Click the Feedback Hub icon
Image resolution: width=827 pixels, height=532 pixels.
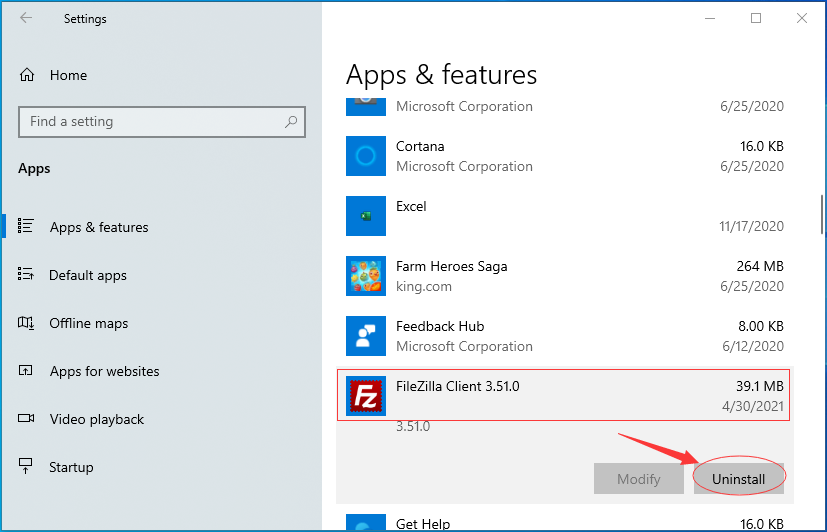click(366, 336)
